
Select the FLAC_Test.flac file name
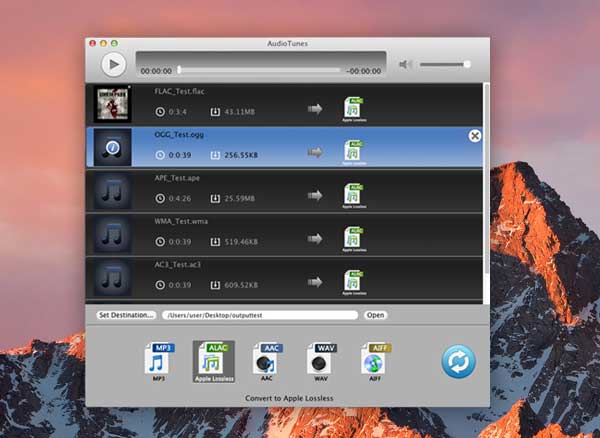[179, 91]
